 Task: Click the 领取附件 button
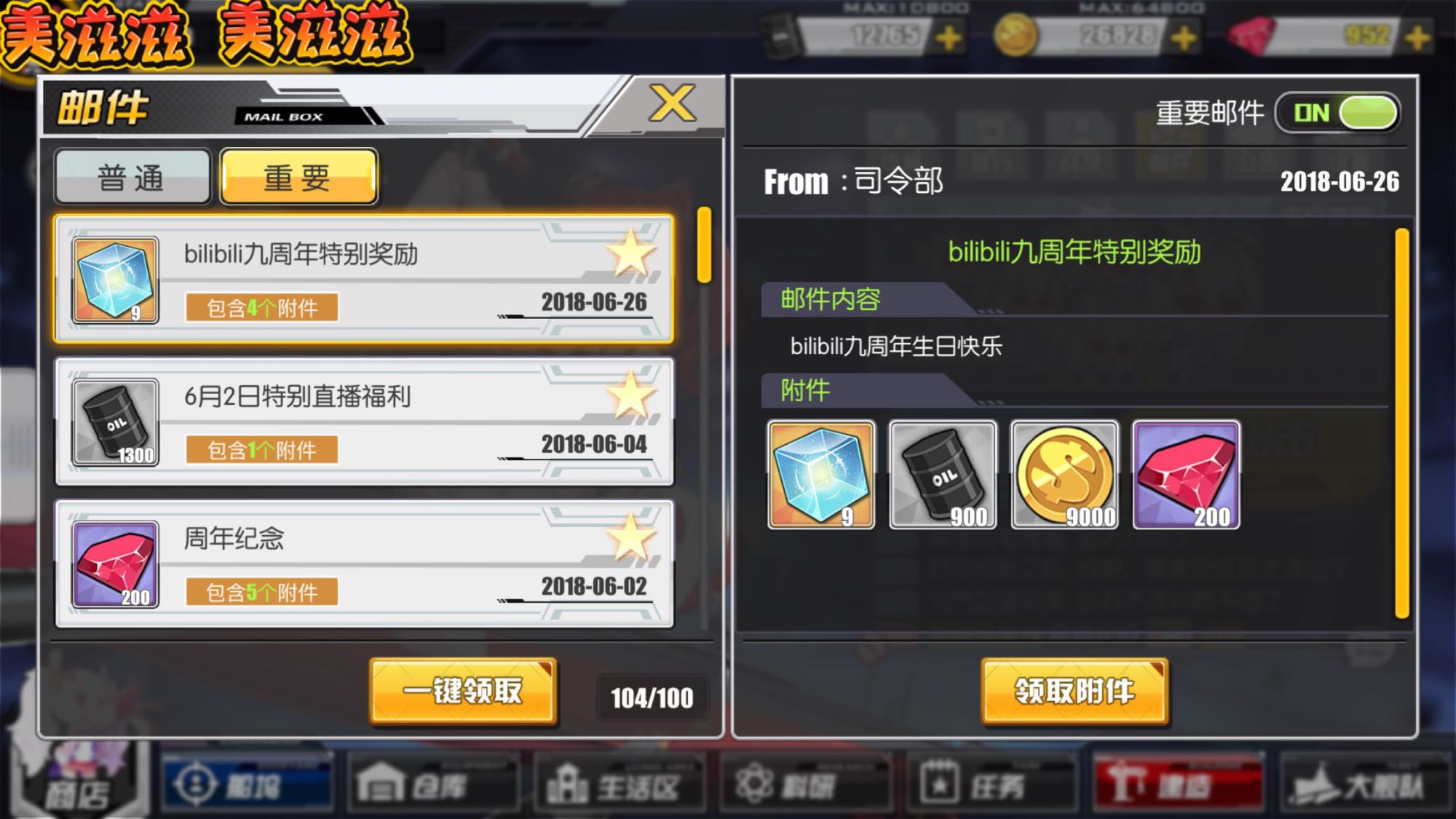[1075, 692]
